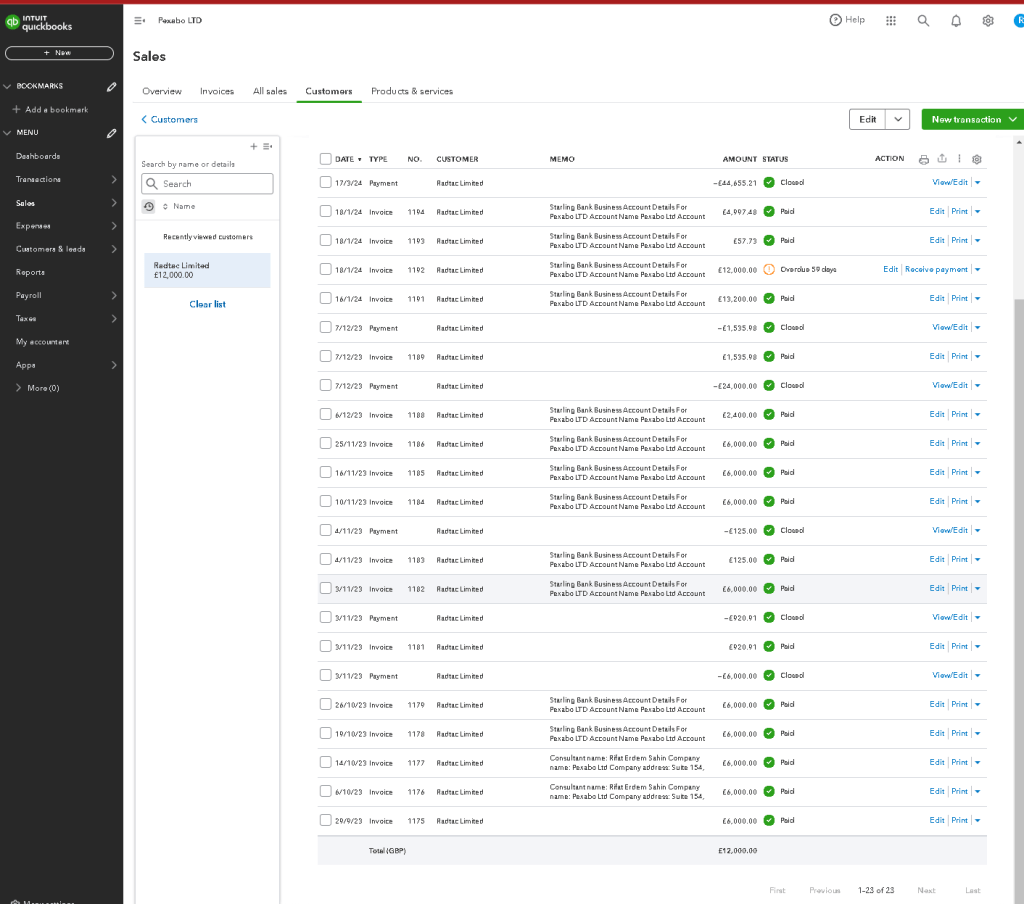1024x904 pixels.
Task: Click the Edit button
Action: pos(867,120)
